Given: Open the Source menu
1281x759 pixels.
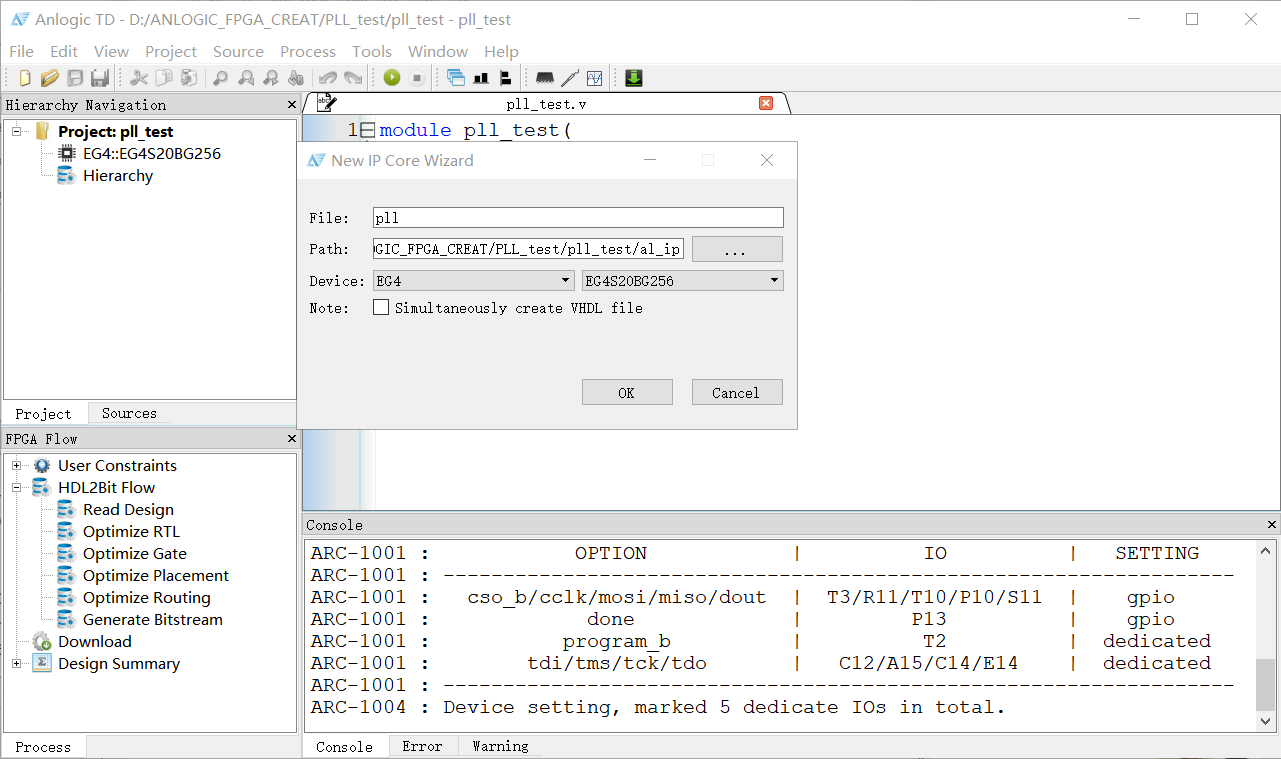Looking at the screenshot, I should (x=238, y=52).
